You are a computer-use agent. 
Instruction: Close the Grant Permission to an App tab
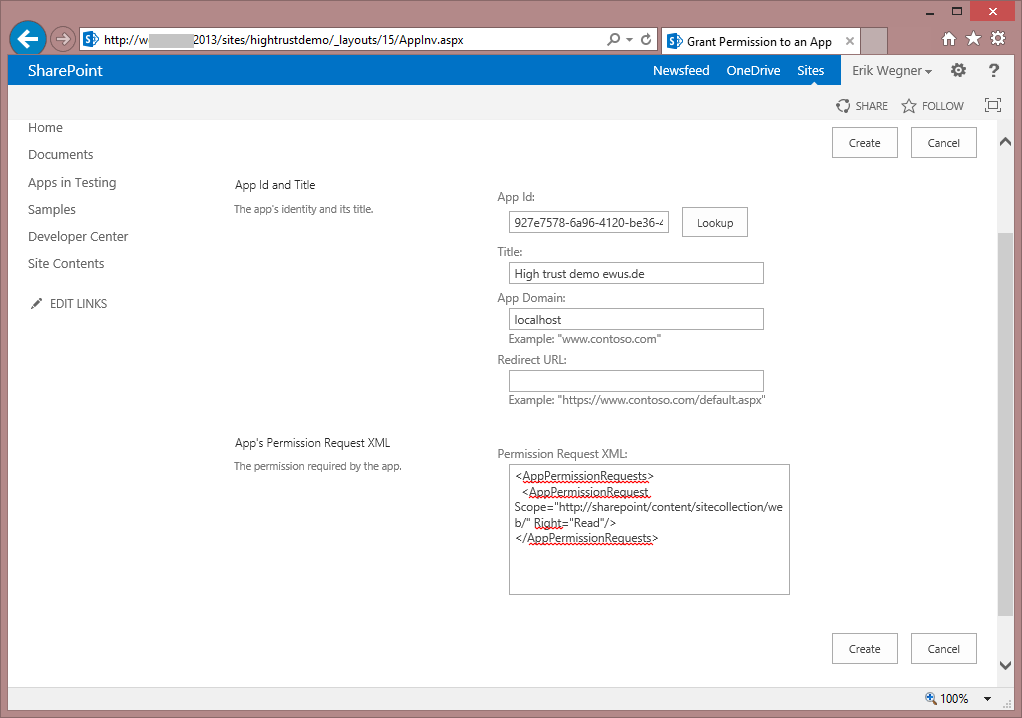click(850, 42)
